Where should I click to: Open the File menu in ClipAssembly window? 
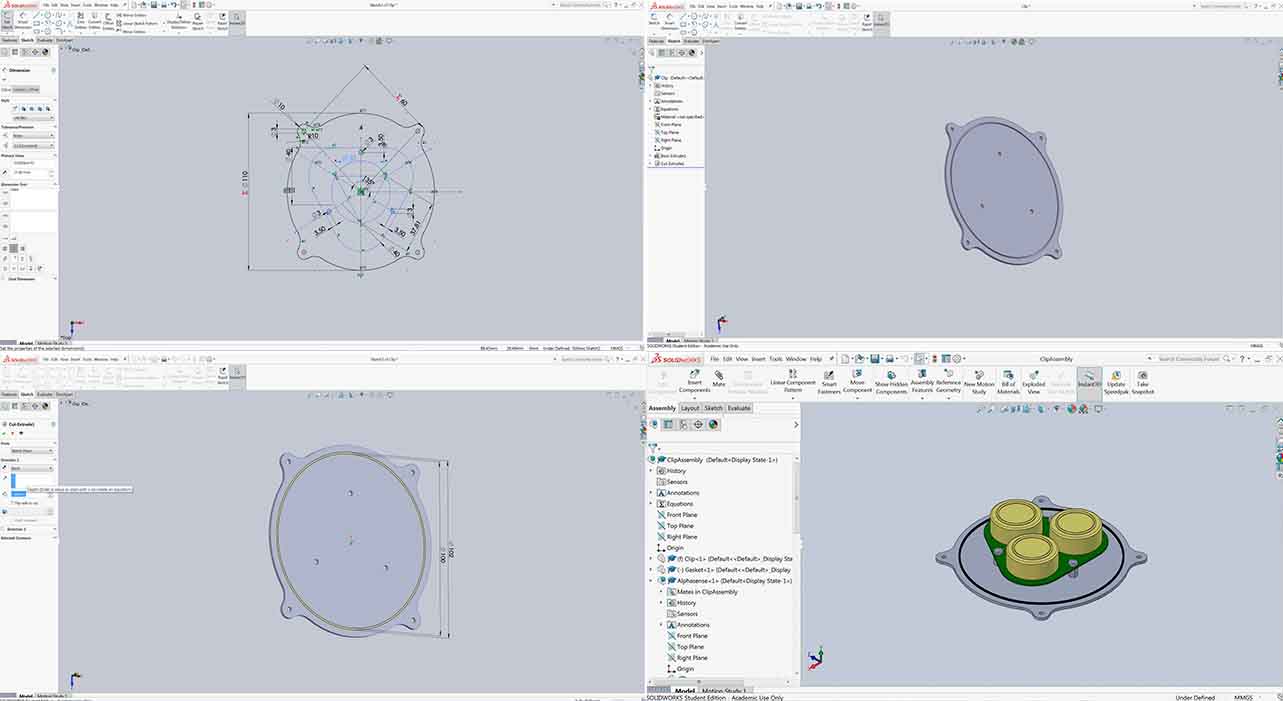click(714, 358)
